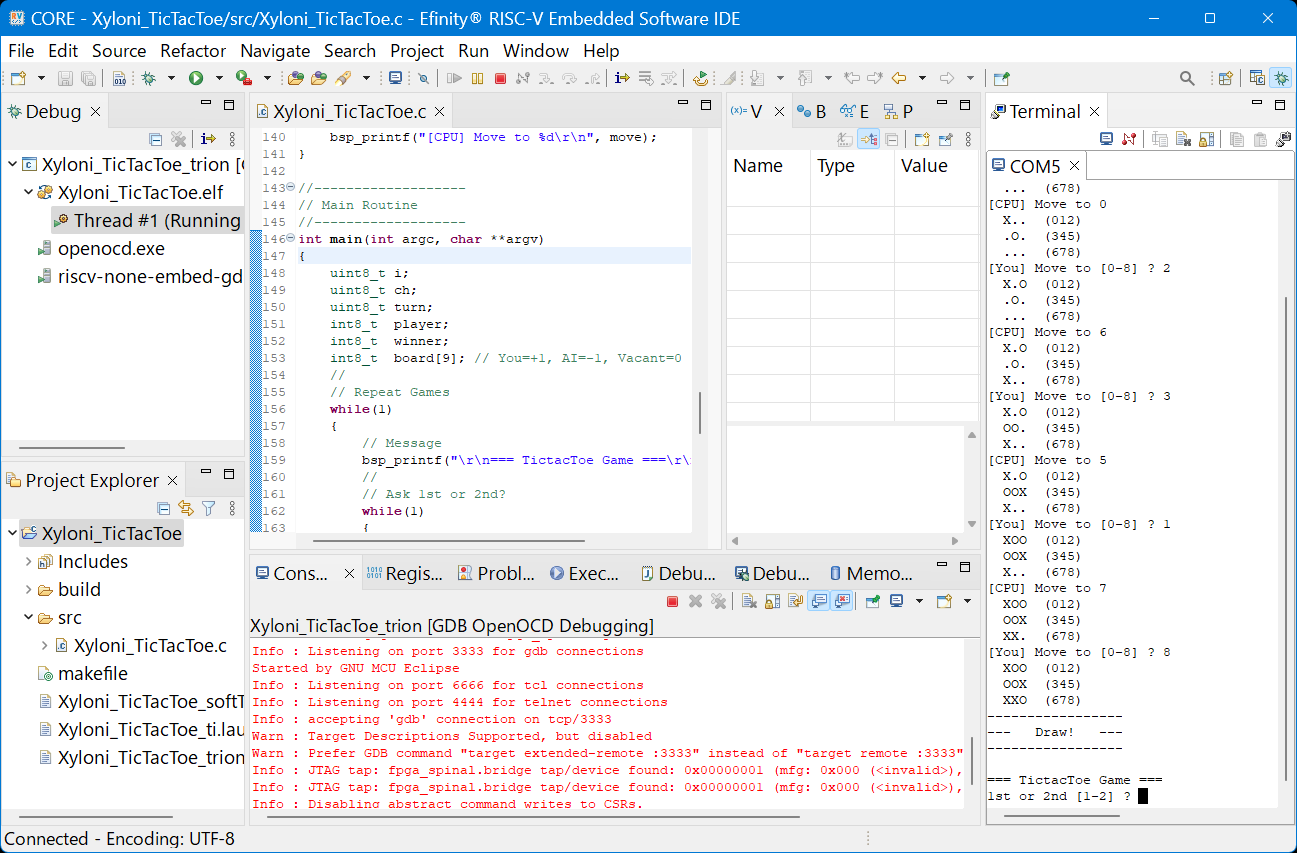This screenshot has height=853, width=1297.
Task: Open the dropdown arrow beside Run button
Action: tap(218, 78)
